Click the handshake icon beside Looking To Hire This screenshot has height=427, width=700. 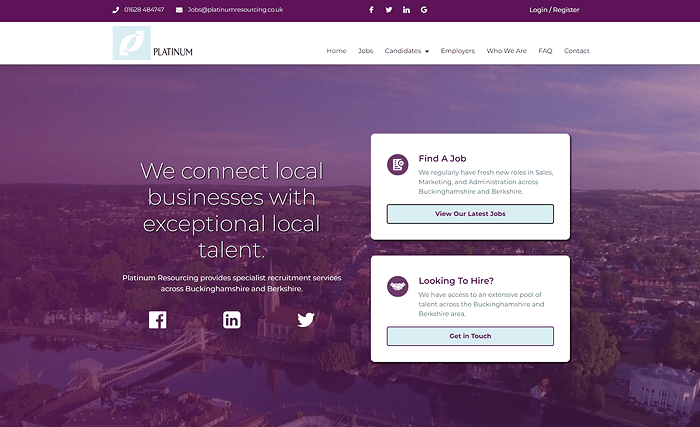[398, 286]
